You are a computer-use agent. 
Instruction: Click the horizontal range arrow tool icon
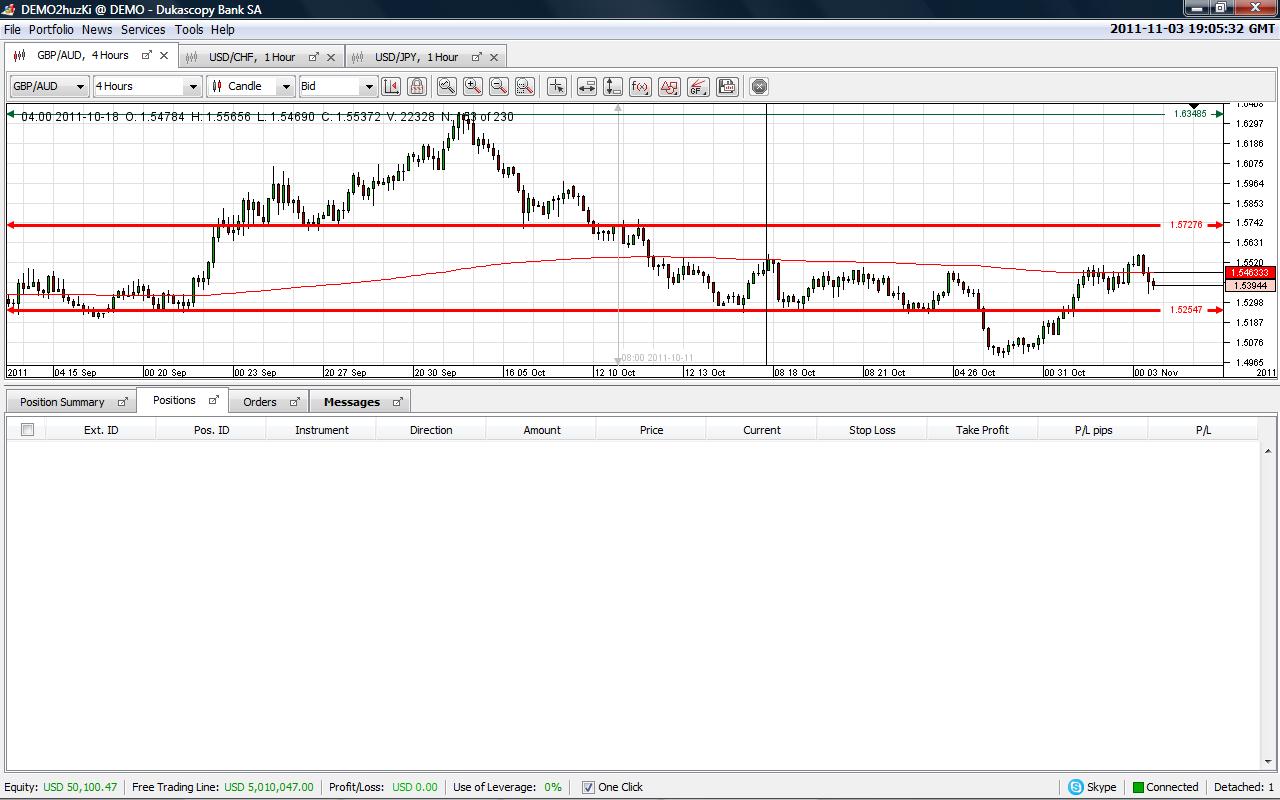click(x=587, y=87)
